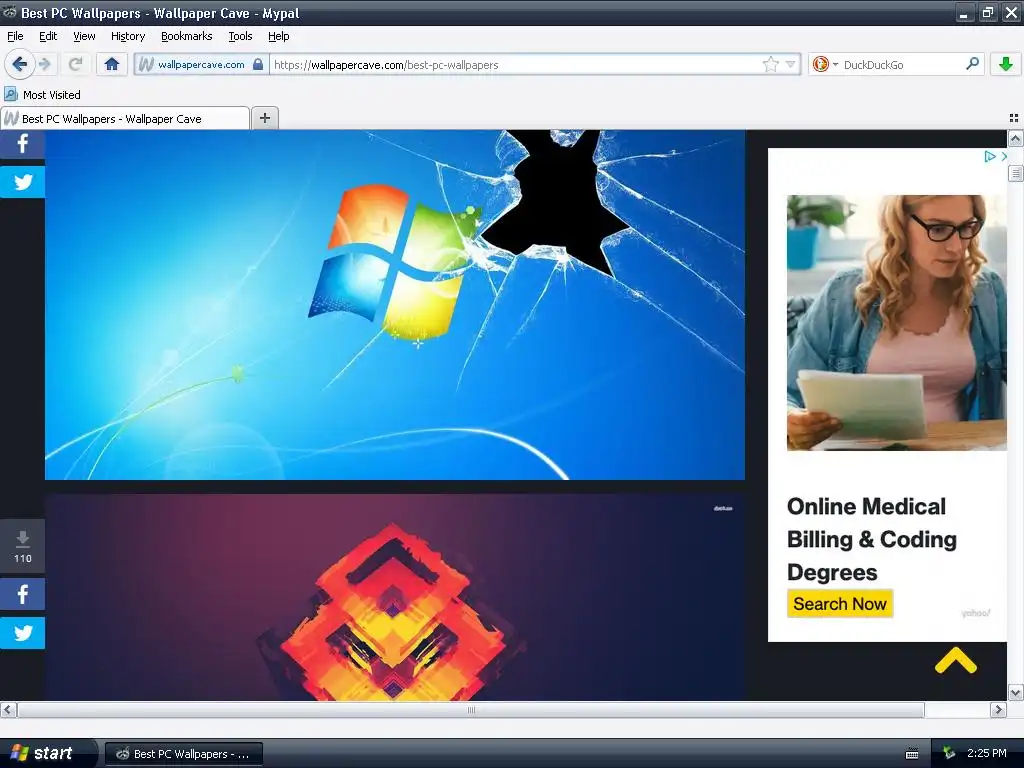Image resolution: width=1024 pixels, height=768 pixels.
Task: Jump to top with yellow chevron button
Action: pyautogui.click(x=955, y=660)
